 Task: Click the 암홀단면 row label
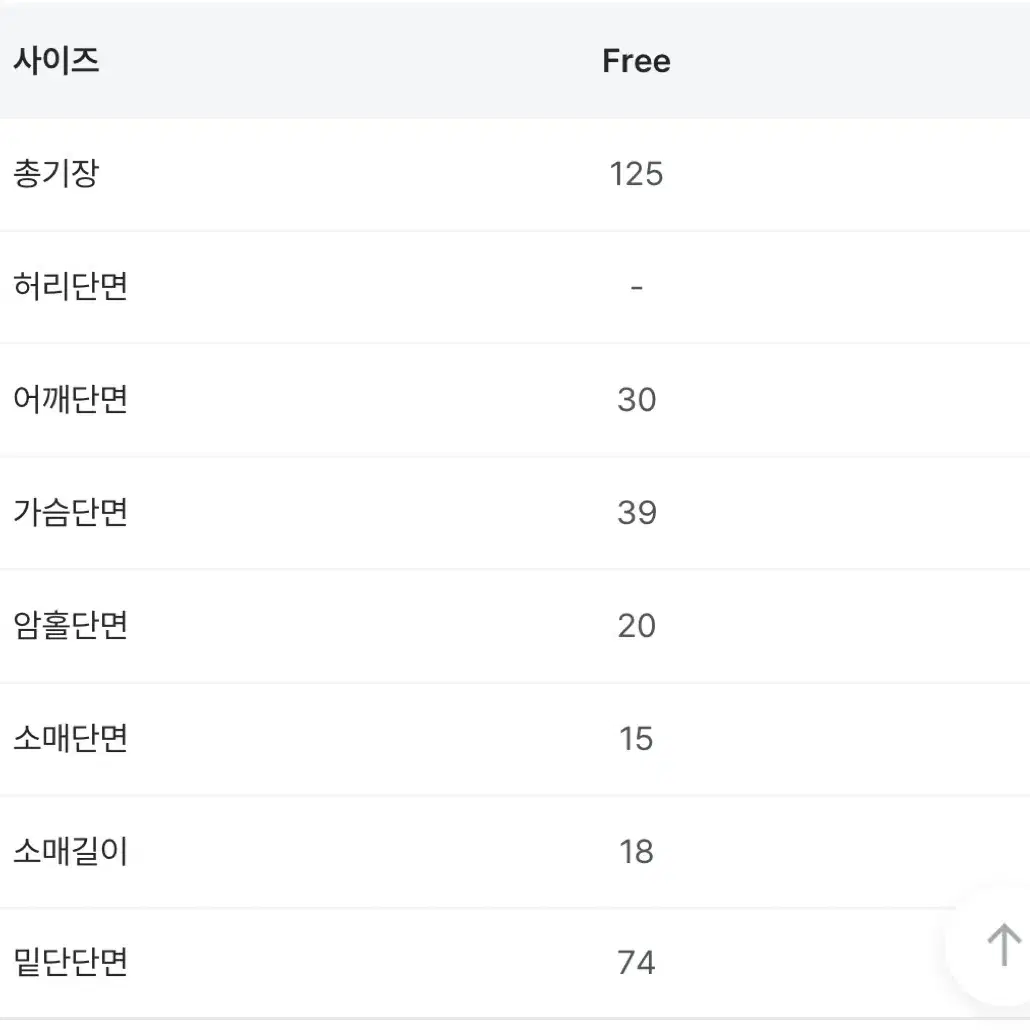click(71, 625)
